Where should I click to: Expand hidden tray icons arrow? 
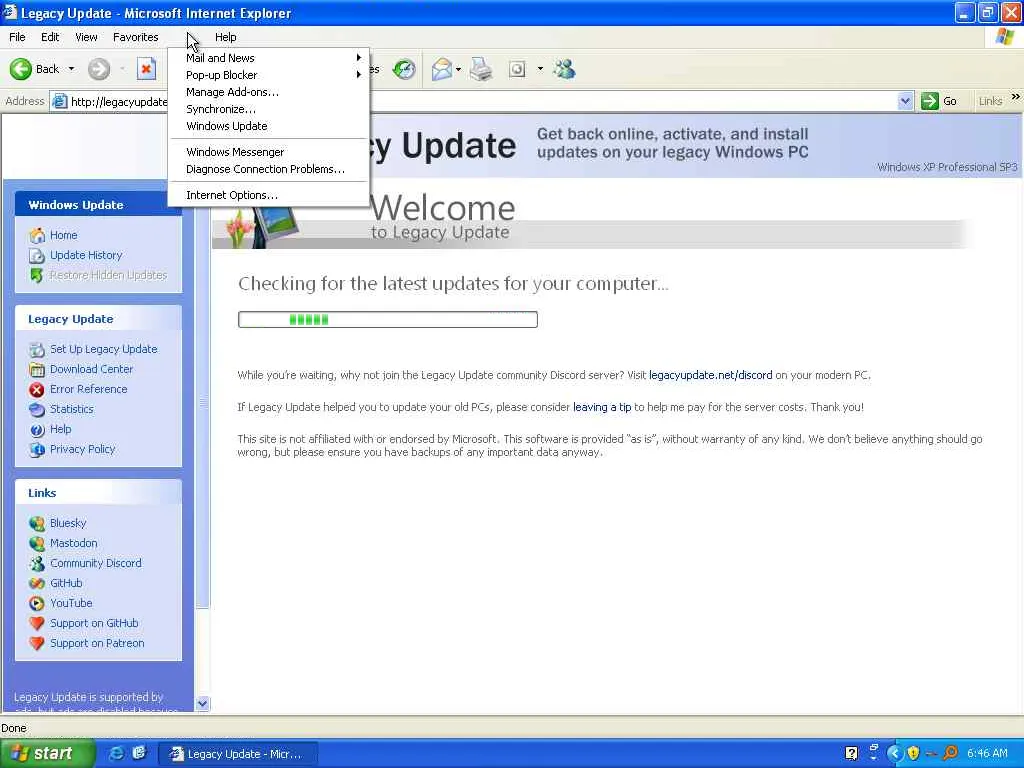[894, 753]
